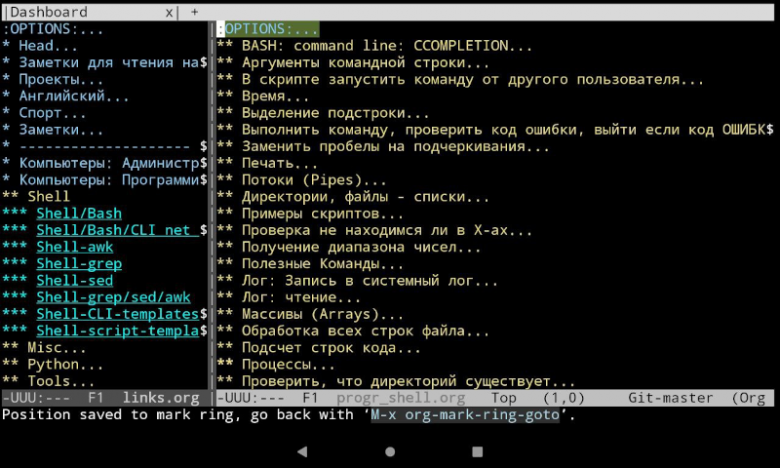Tap the Android home circle button

pos(390,452)
